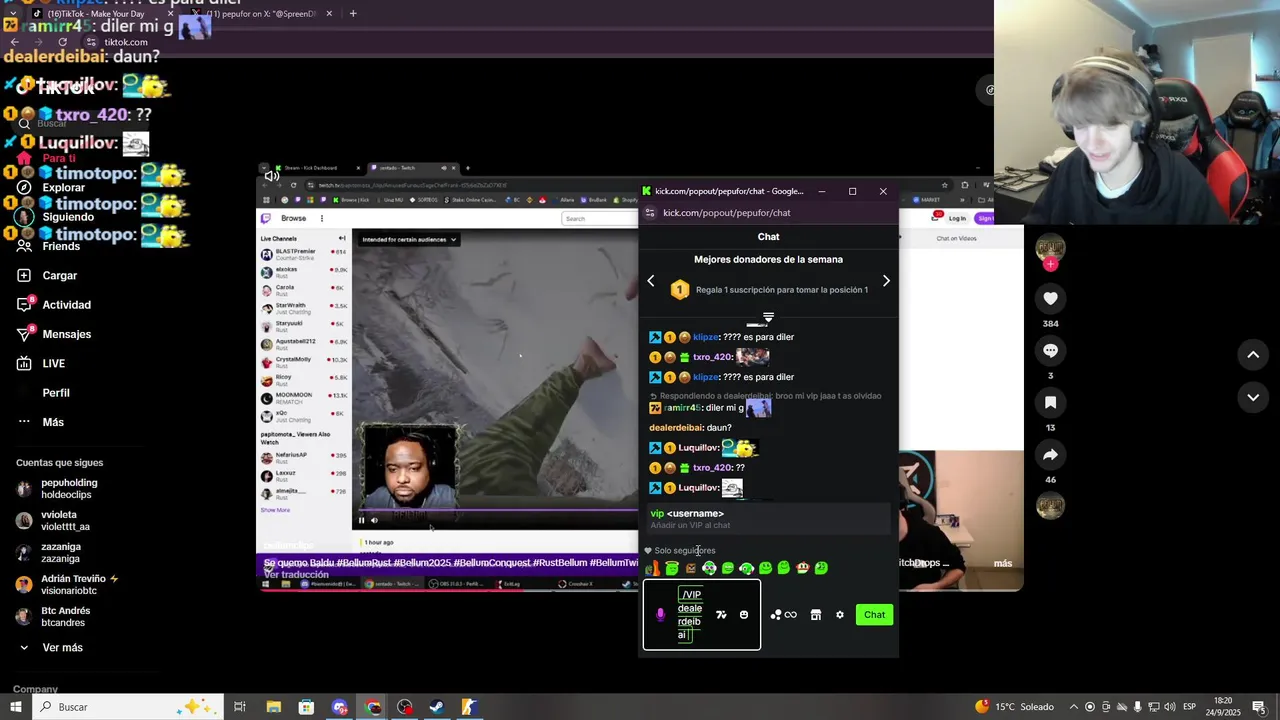1280x720 pixels.
Task: Show next top donor with right arrow
Action: point(886,281)
